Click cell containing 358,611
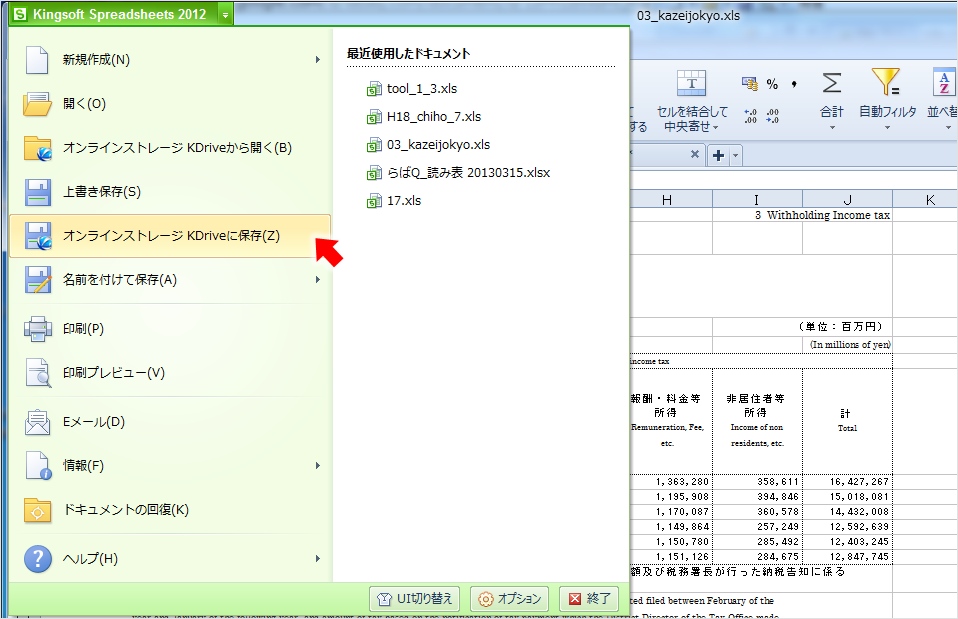The height and width of the screenshot is (619, 958). (757, 482)
